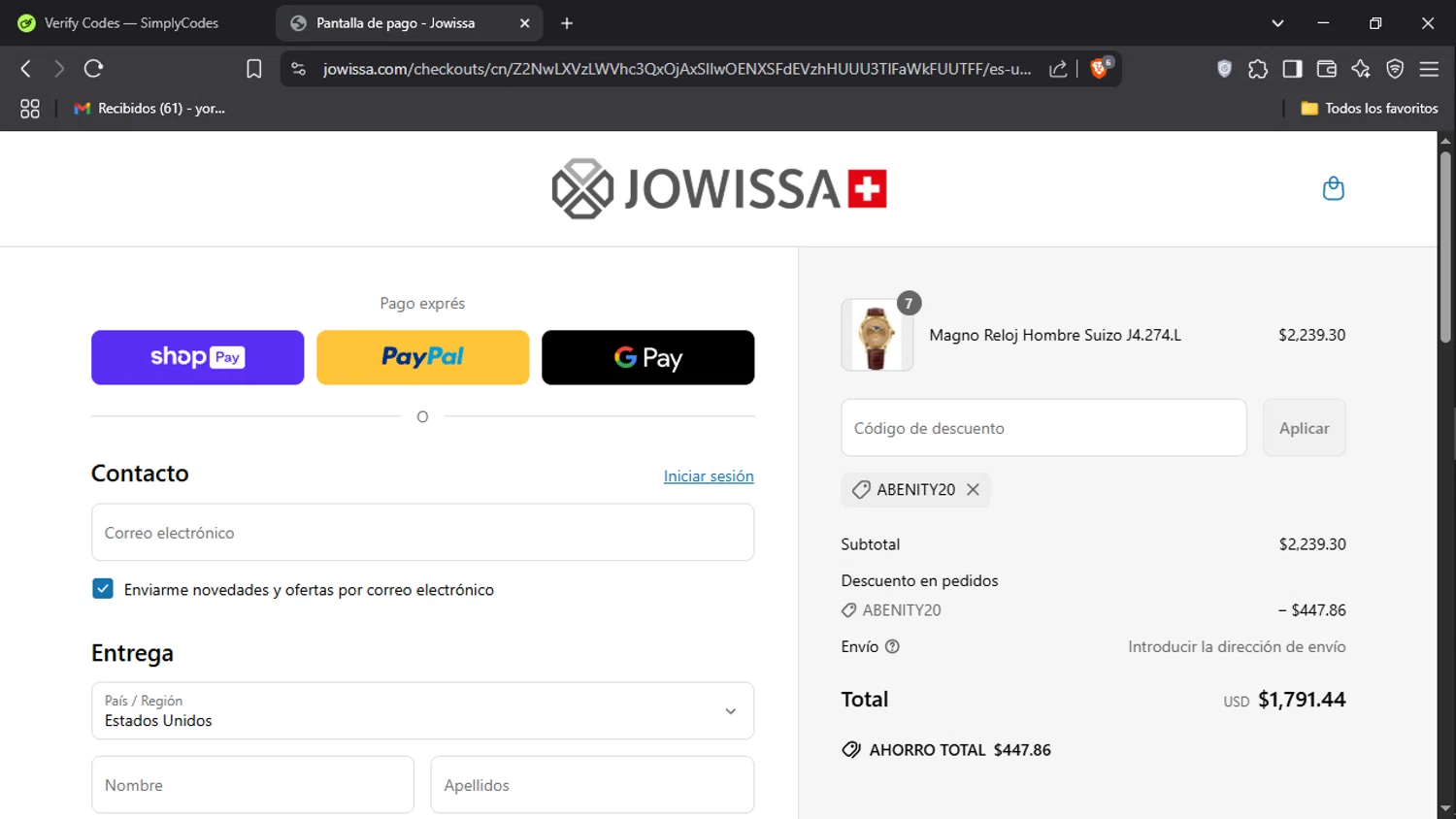
Task: Click the AHORRO TOTAL $447.86 text
Action: click(x=960, y=750)
